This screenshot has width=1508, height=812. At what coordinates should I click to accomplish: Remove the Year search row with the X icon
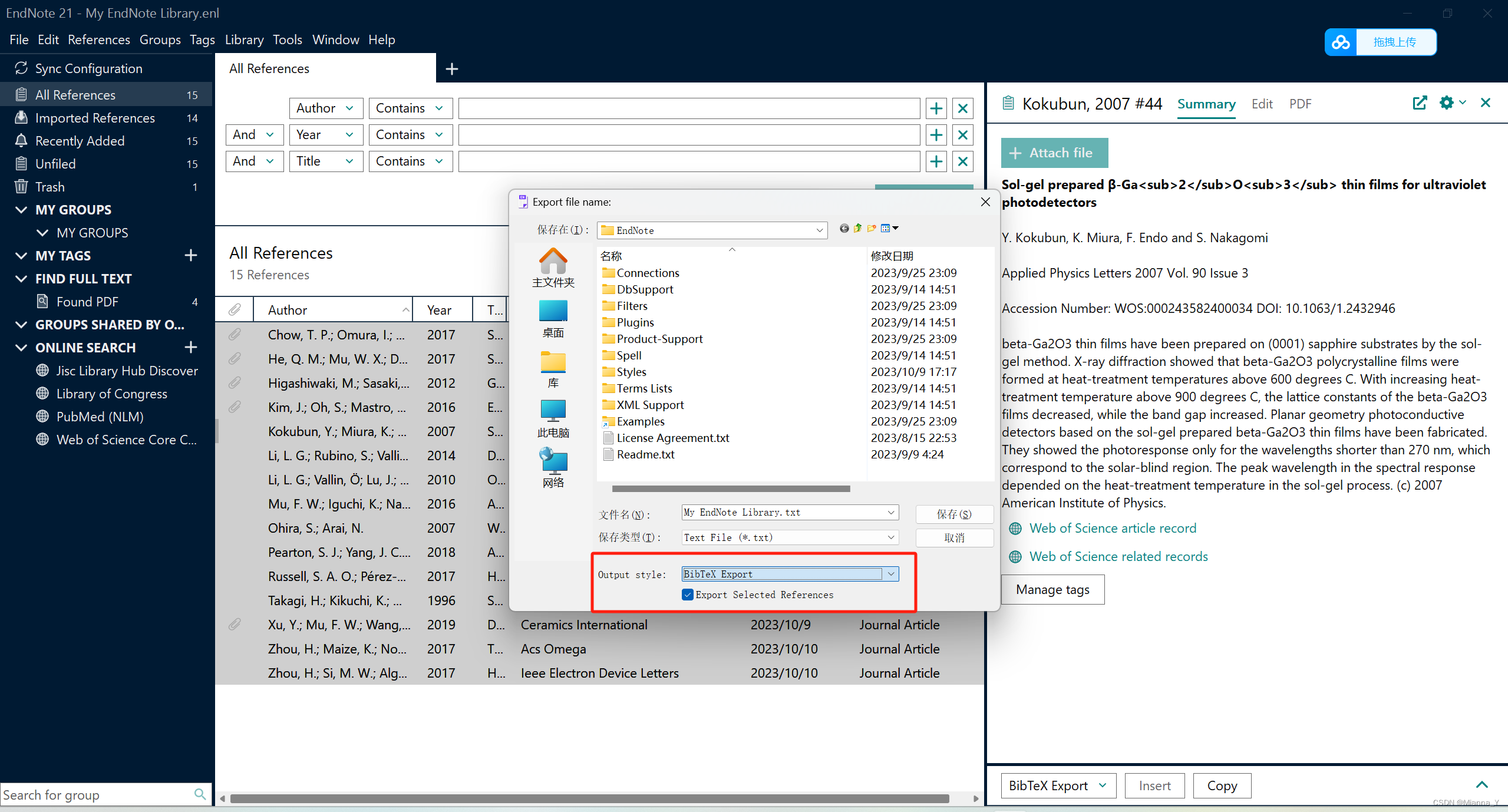[x=962, y=134]
